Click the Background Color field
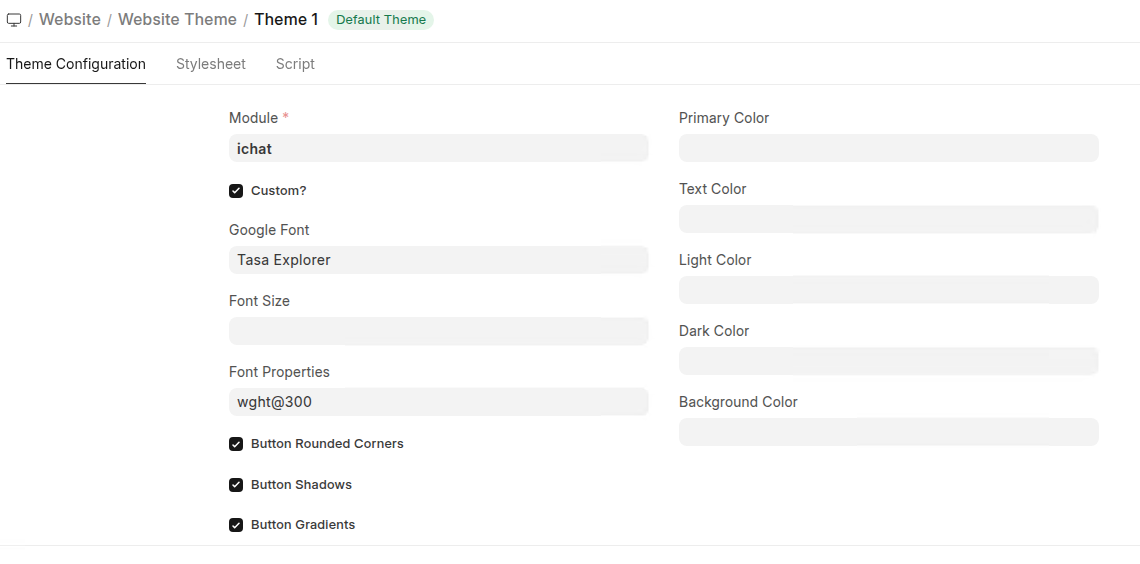 tap(888, 433)
